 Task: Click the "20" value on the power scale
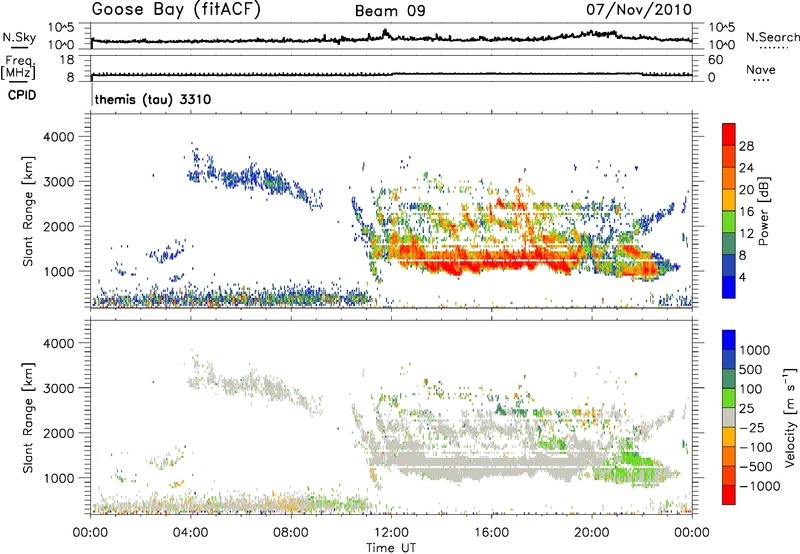746,190
